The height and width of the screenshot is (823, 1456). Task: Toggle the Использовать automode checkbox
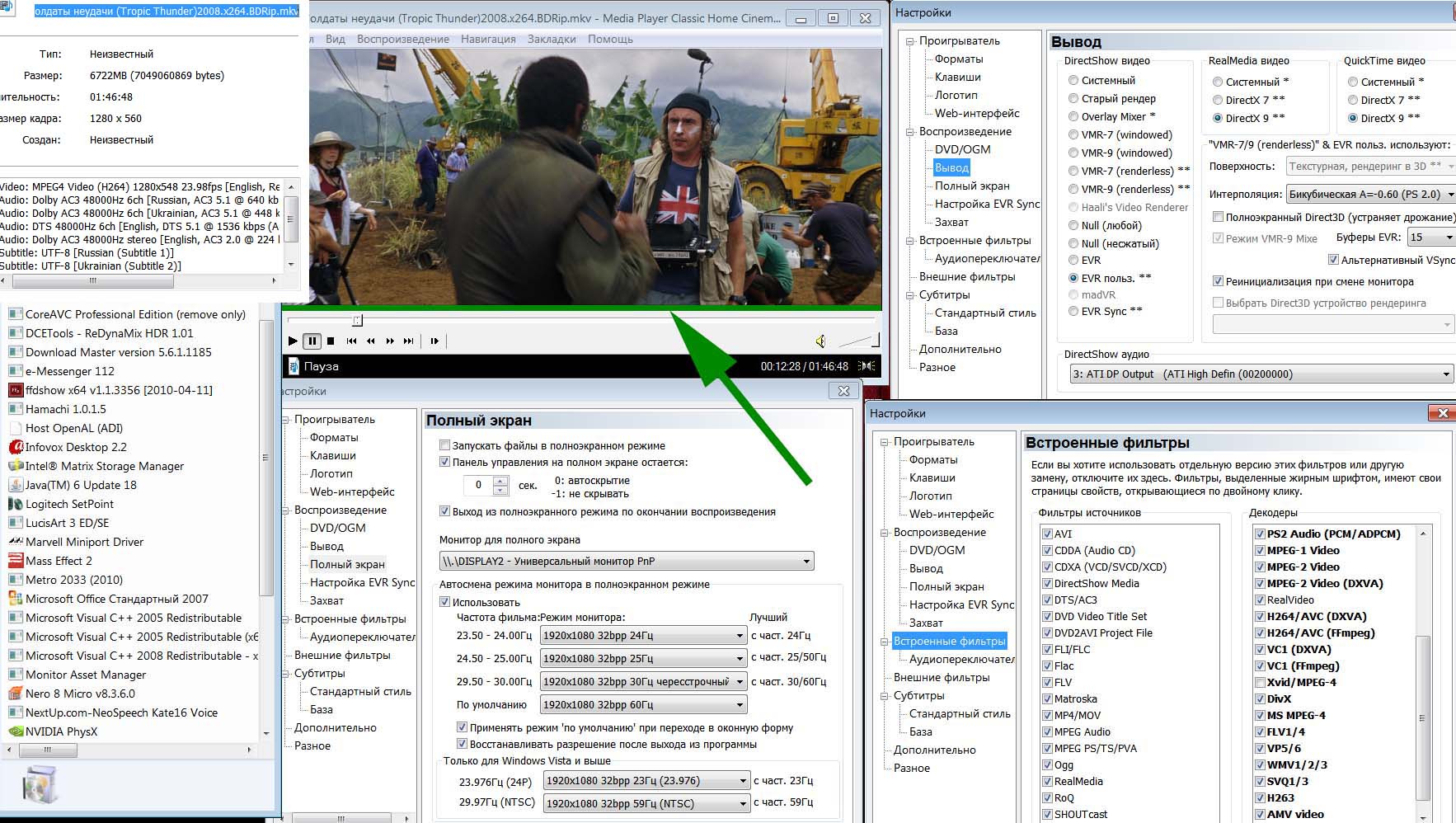coord(444,602)
